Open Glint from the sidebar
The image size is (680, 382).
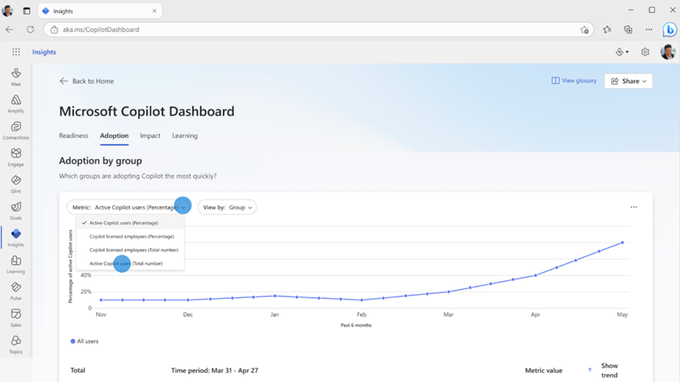(16, 184)
